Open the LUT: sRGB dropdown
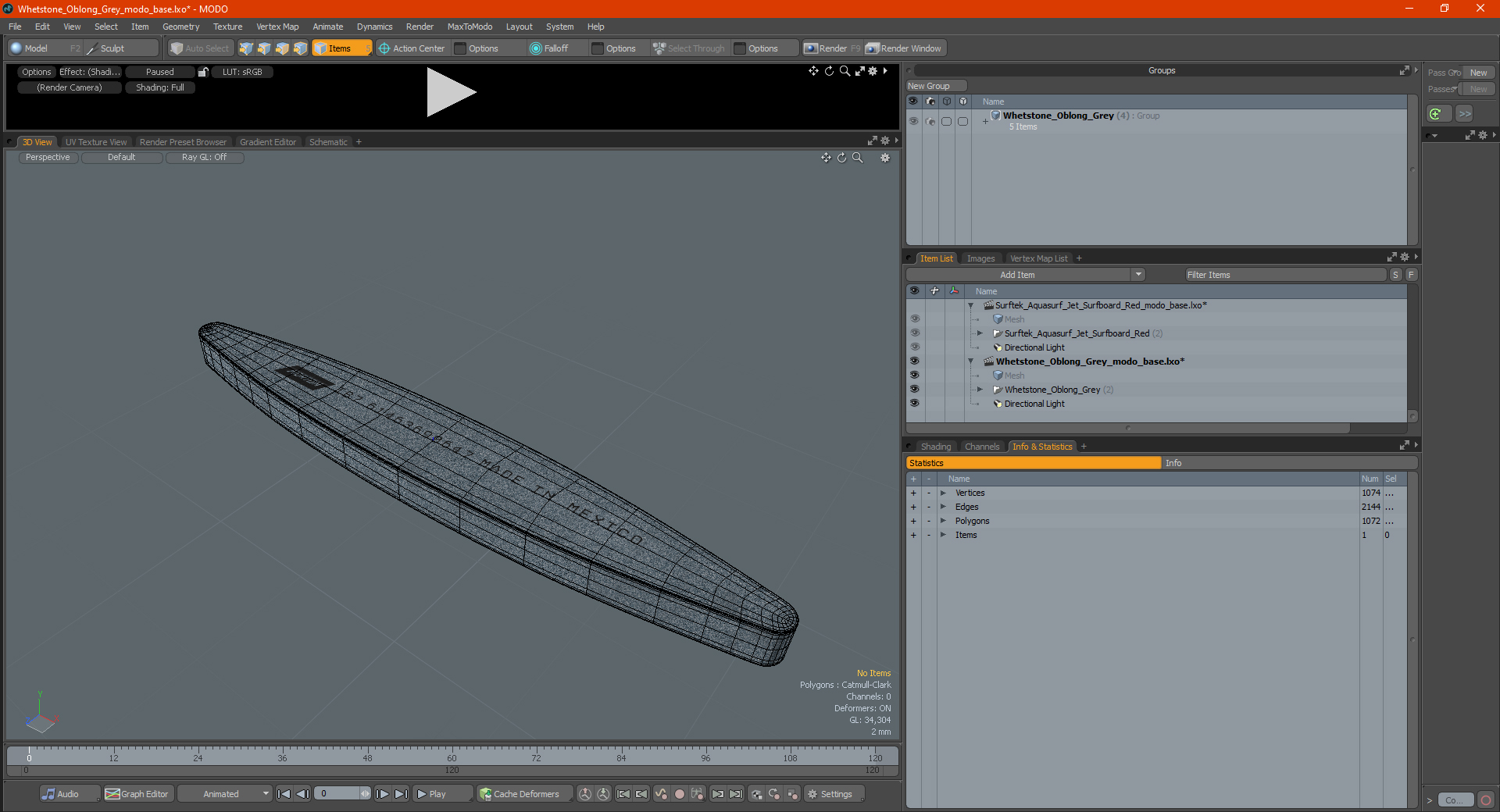This screenshot has width=1500, height=812. 242,72
